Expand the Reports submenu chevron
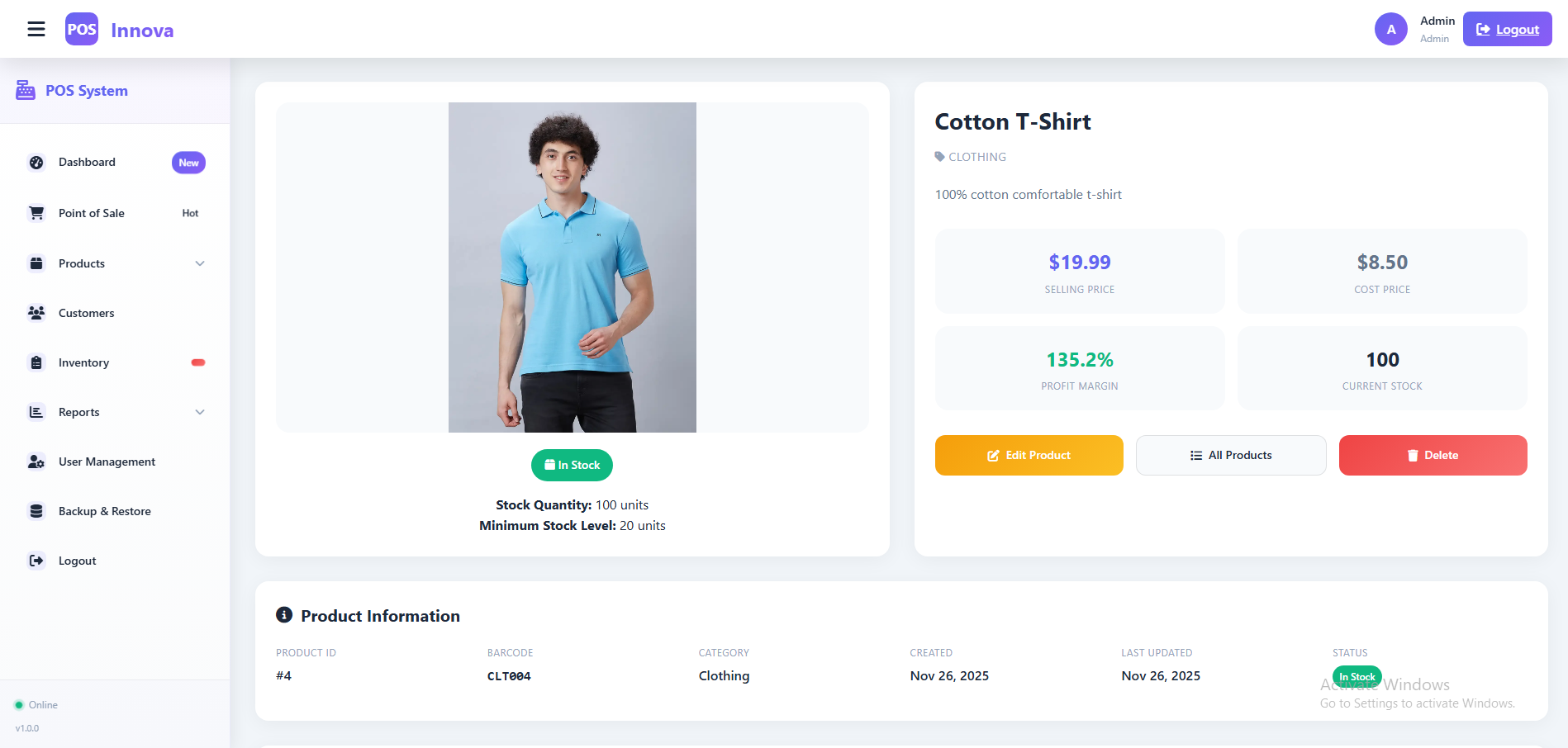The width and height of the screenshot is (1568, 748). point(200,412)
